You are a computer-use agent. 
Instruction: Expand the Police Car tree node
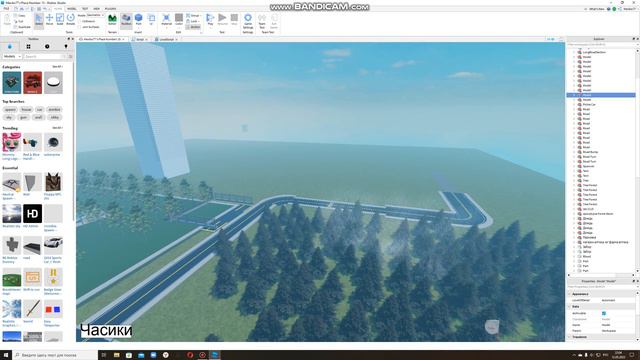click(574, 104)
